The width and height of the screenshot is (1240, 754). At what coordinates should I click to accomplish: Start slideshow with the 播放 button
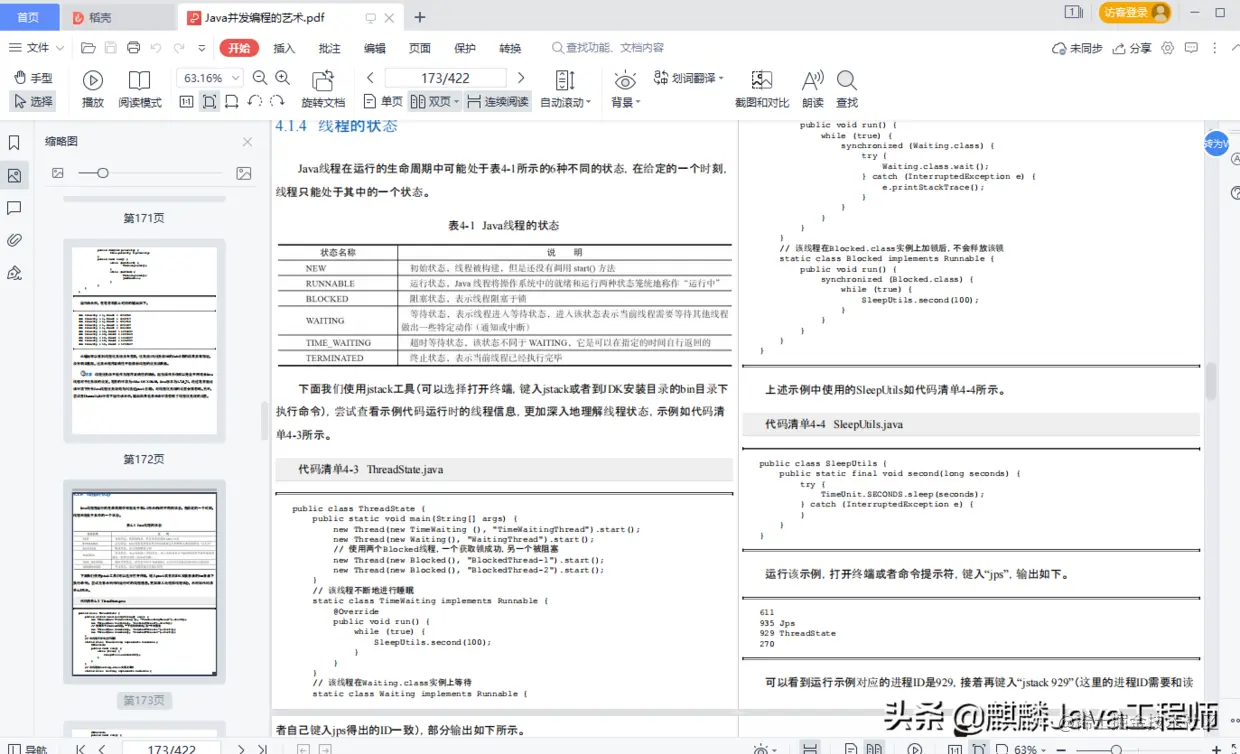pyautogui.click(x=93, y=89)
